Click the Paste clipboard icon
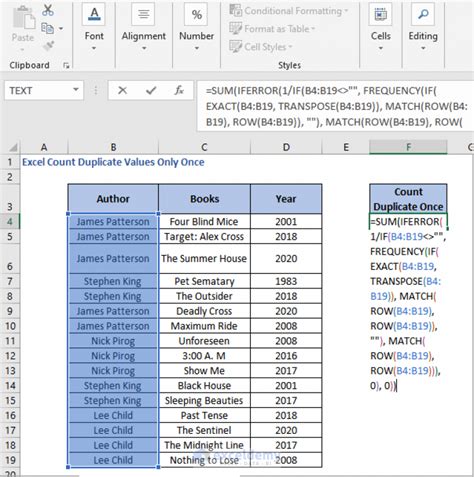Image resolution: width=474 pixels, height=477 pixels. (23, 17)
